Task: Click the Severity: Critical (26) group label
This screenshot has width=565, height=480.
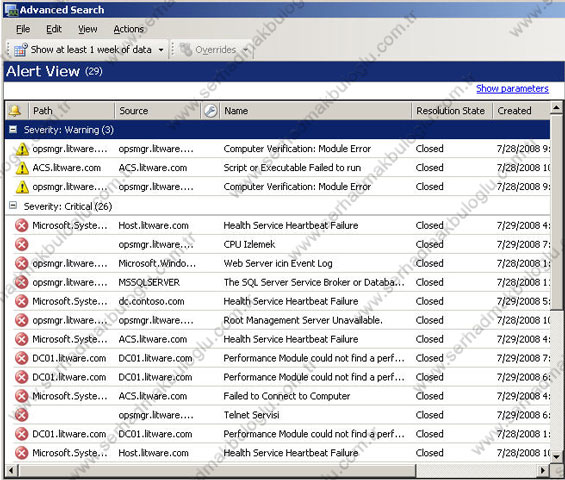Action: point(68,206)
